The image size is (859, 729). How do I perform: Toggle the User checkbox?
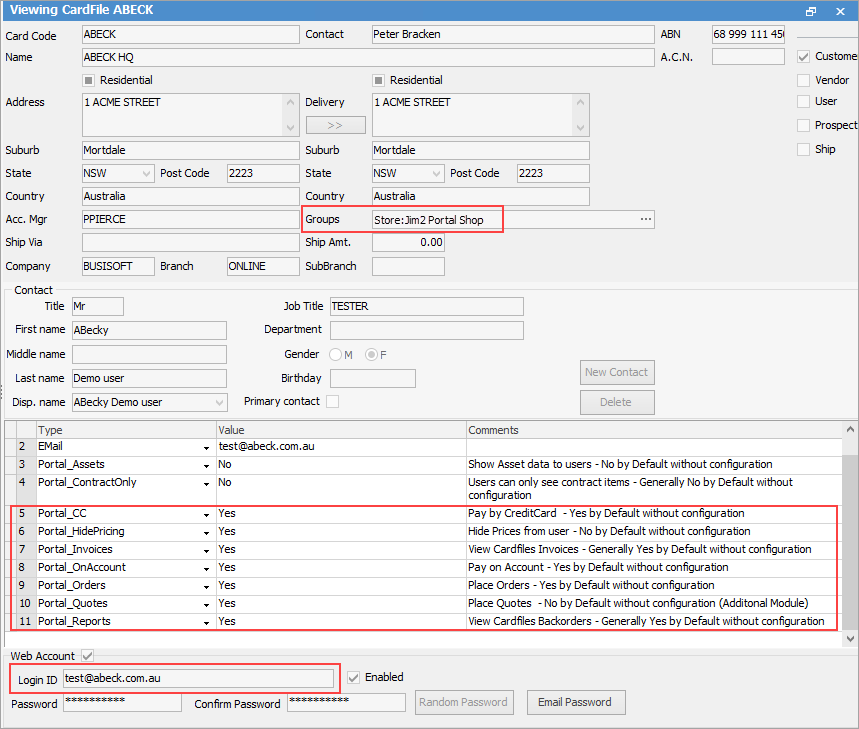pos(805,101)
